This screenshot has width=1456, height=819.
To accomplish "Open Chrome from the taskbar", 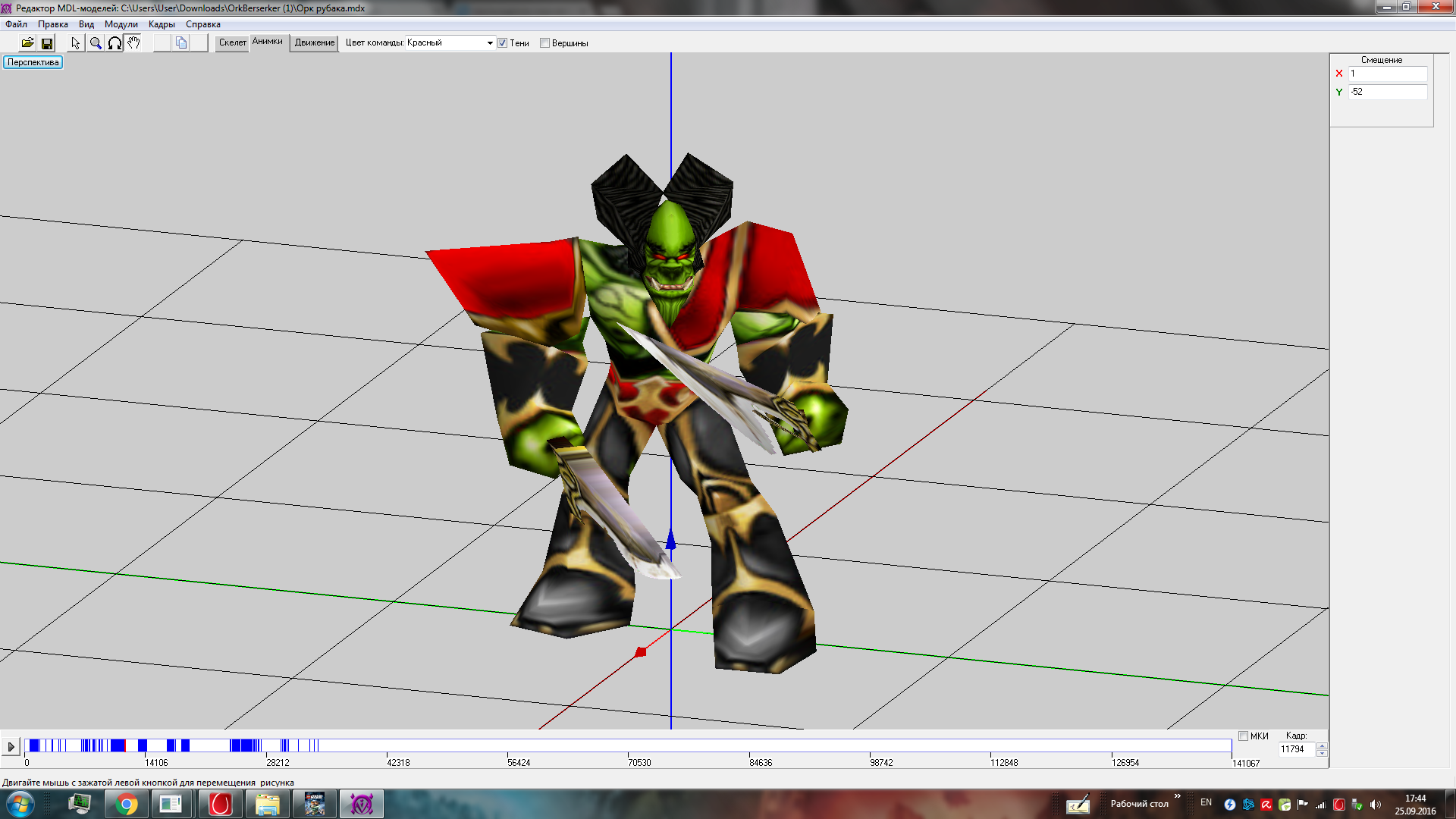I will (x=127, y=804).
